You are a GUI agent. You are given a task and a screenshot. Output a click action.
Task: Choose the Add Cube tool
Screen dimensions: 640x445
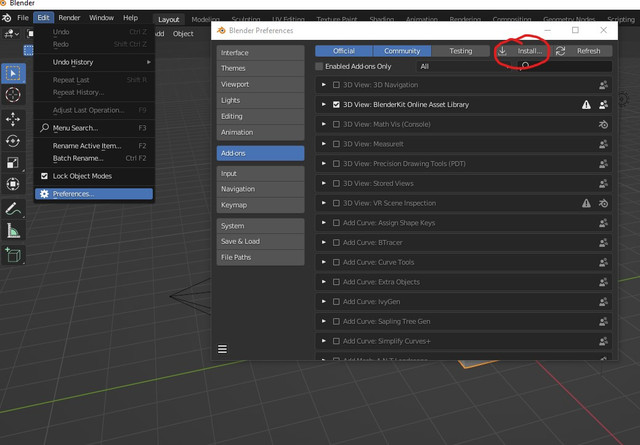click(13, 255)
